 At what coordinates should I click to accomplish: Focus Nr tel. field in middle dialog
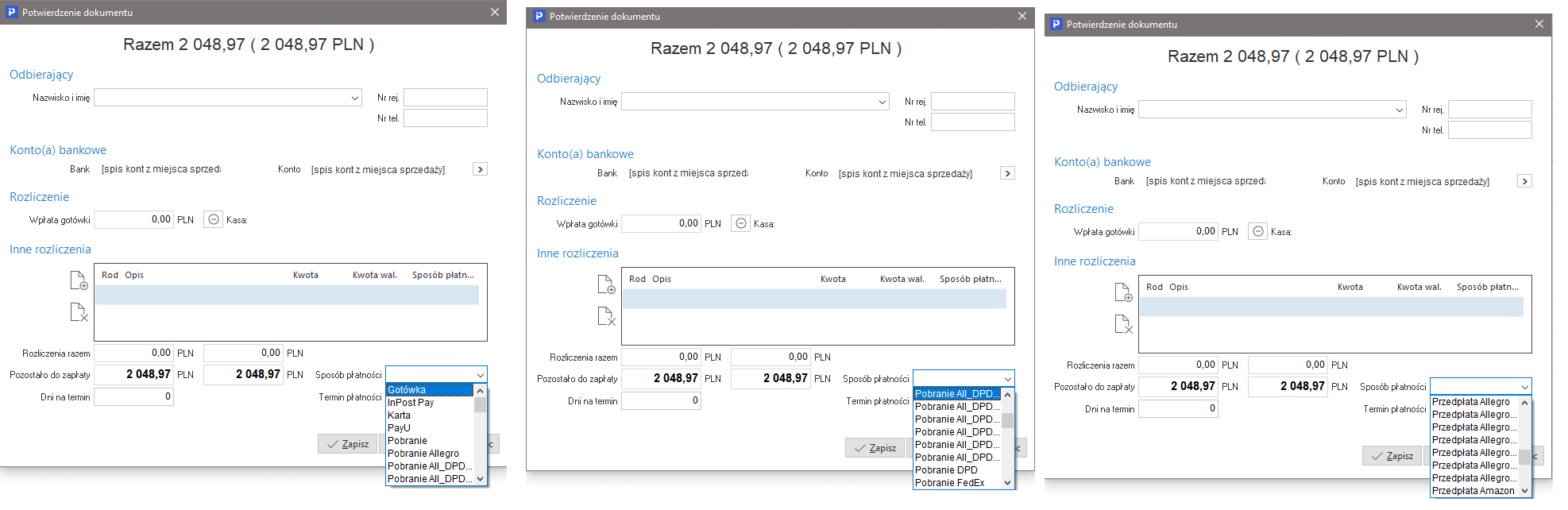[x=972, y=122]
